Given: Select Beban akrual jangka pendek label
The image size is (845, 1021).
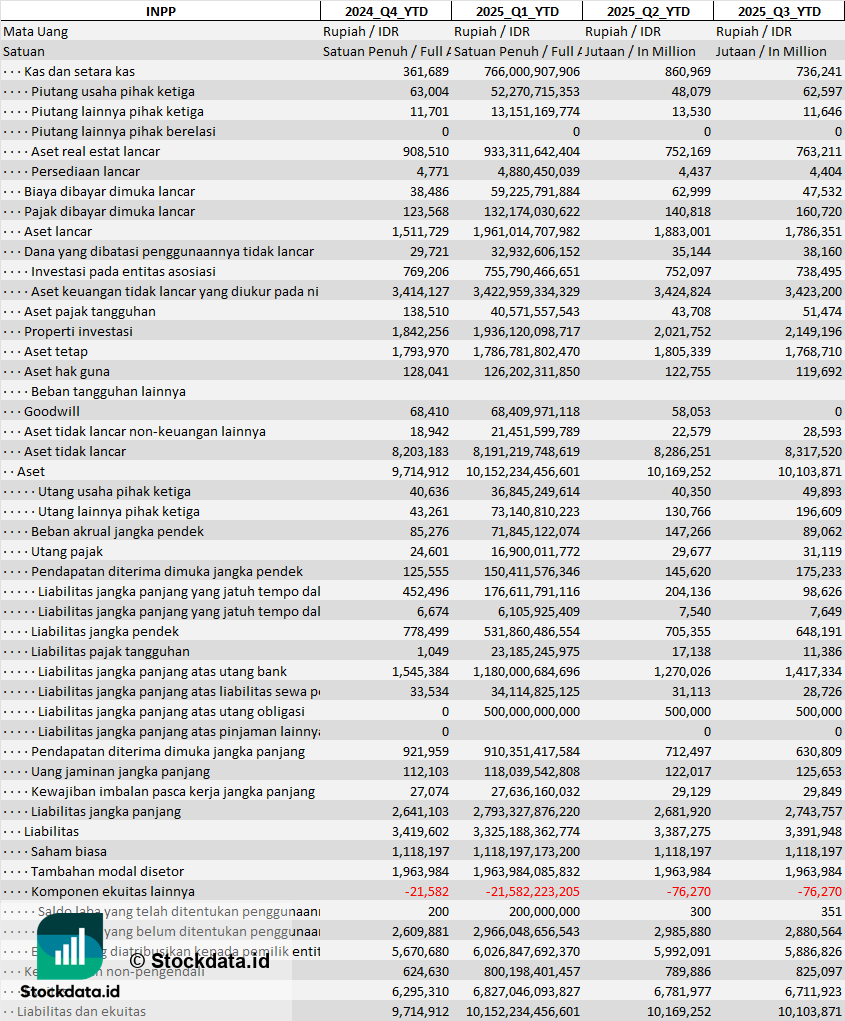Looking at the screenshot, I should tap(117, 532).
